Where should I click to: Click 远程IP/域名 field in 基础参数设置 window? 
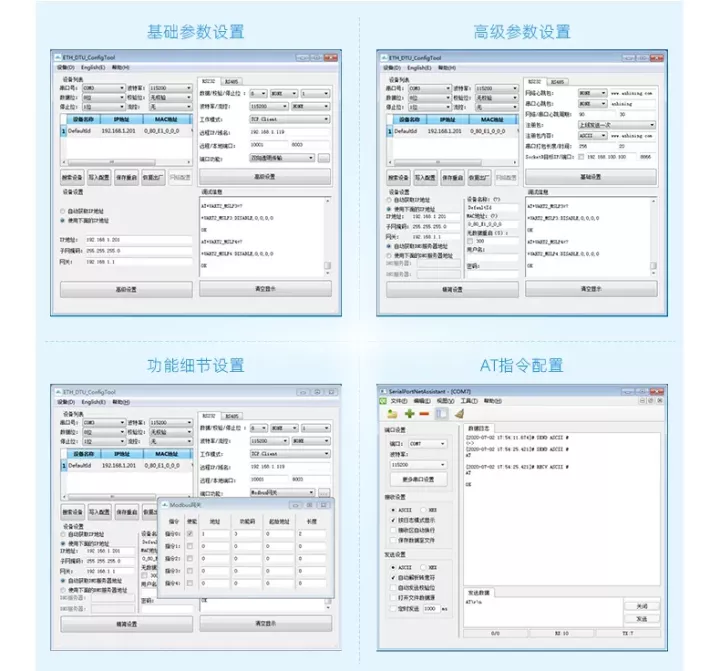(289, 132)
